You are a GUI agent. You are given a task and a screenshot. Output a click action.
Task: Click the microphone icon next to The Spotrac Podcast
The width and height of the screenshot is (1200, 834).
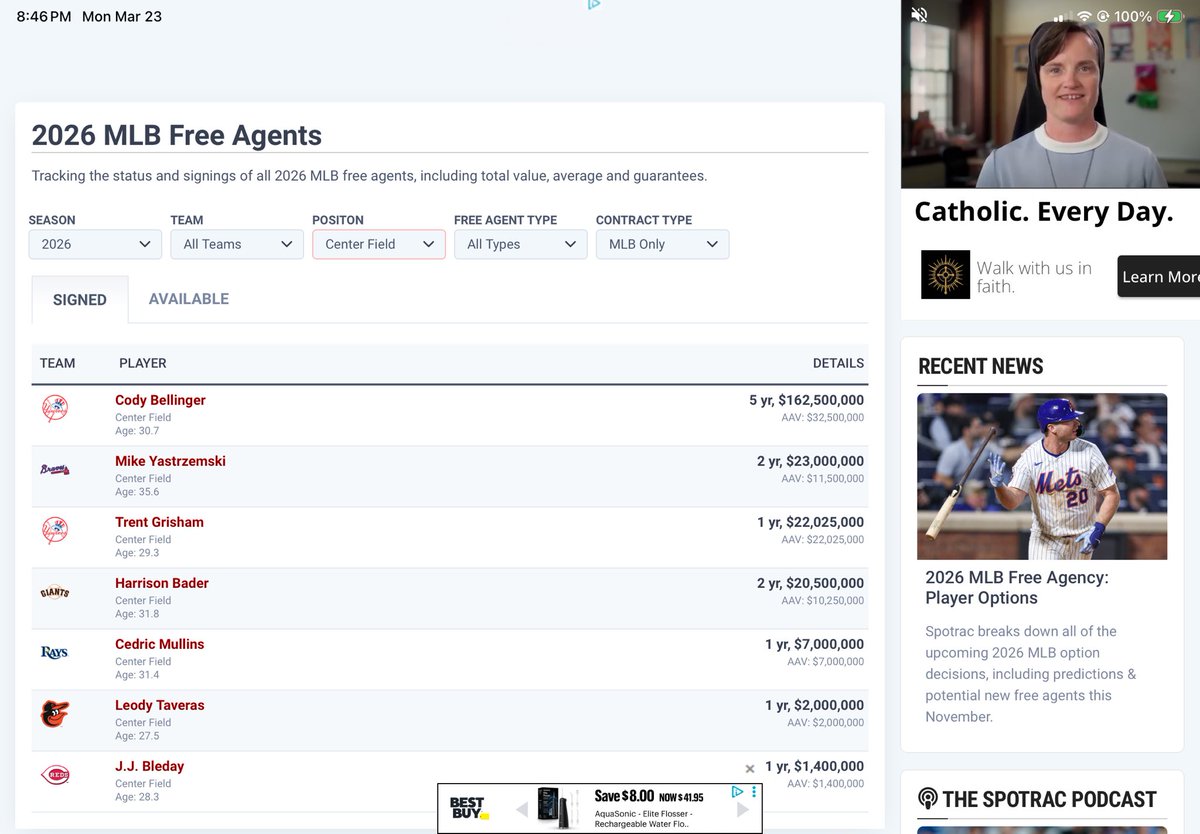pyautogui.click(x=928, y=798)
